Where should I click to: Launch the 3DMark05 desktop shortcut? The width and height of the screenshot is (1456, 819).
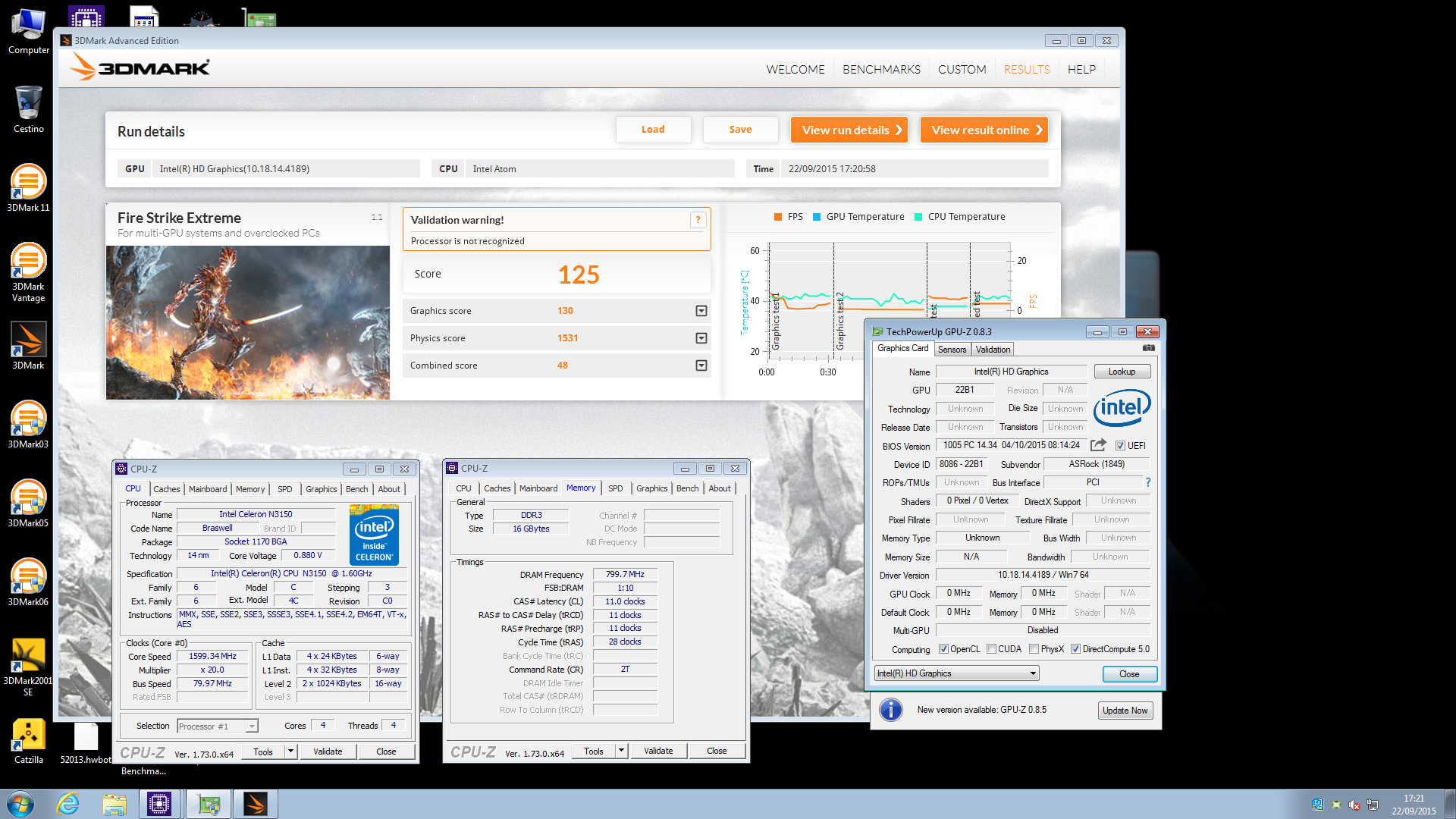tap(29, 504)
